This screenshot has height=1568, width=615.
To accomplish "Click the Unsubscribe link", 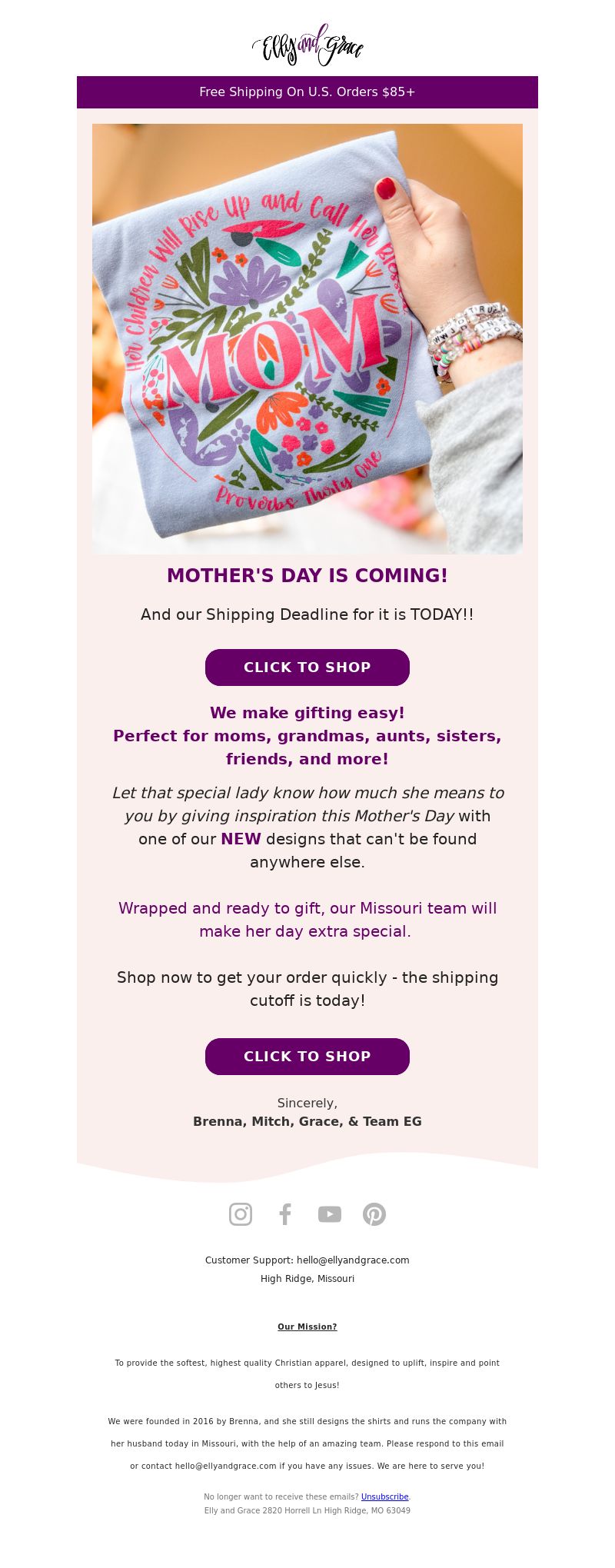I will (385, 1497).
